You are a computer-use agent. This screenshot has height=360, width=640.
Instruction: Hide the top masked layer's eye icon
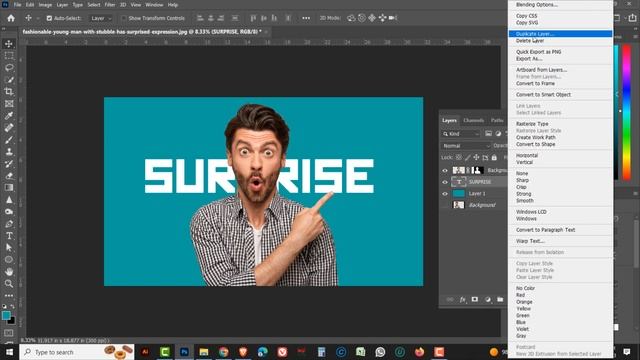(x=445, y=171)
